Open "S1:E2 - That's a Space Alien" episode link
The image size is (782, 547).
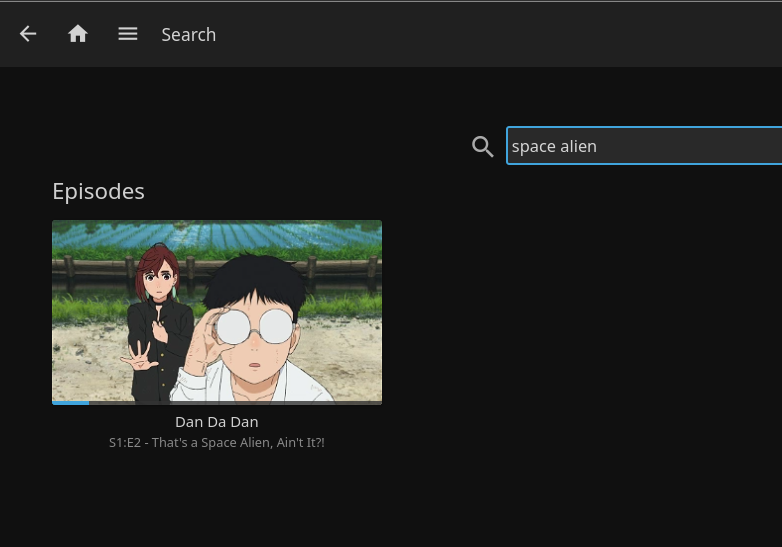[217, 442]
